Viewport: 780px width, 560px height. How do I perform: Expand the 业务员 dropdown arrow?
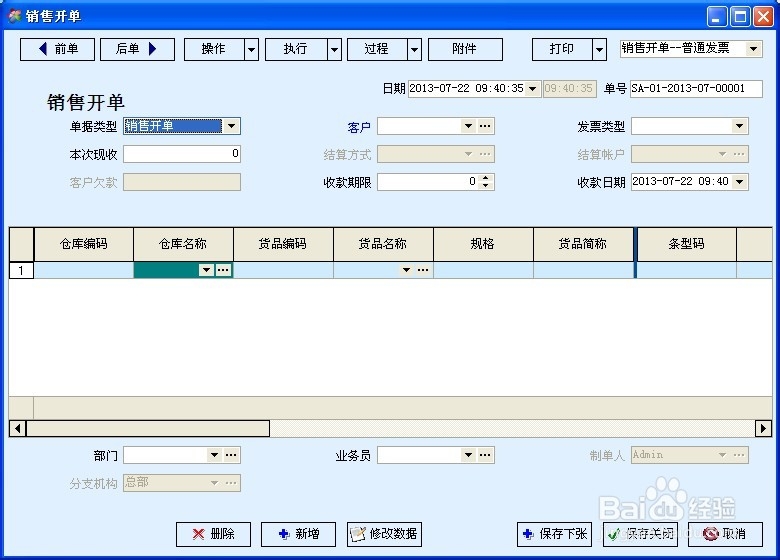point(468,455)
